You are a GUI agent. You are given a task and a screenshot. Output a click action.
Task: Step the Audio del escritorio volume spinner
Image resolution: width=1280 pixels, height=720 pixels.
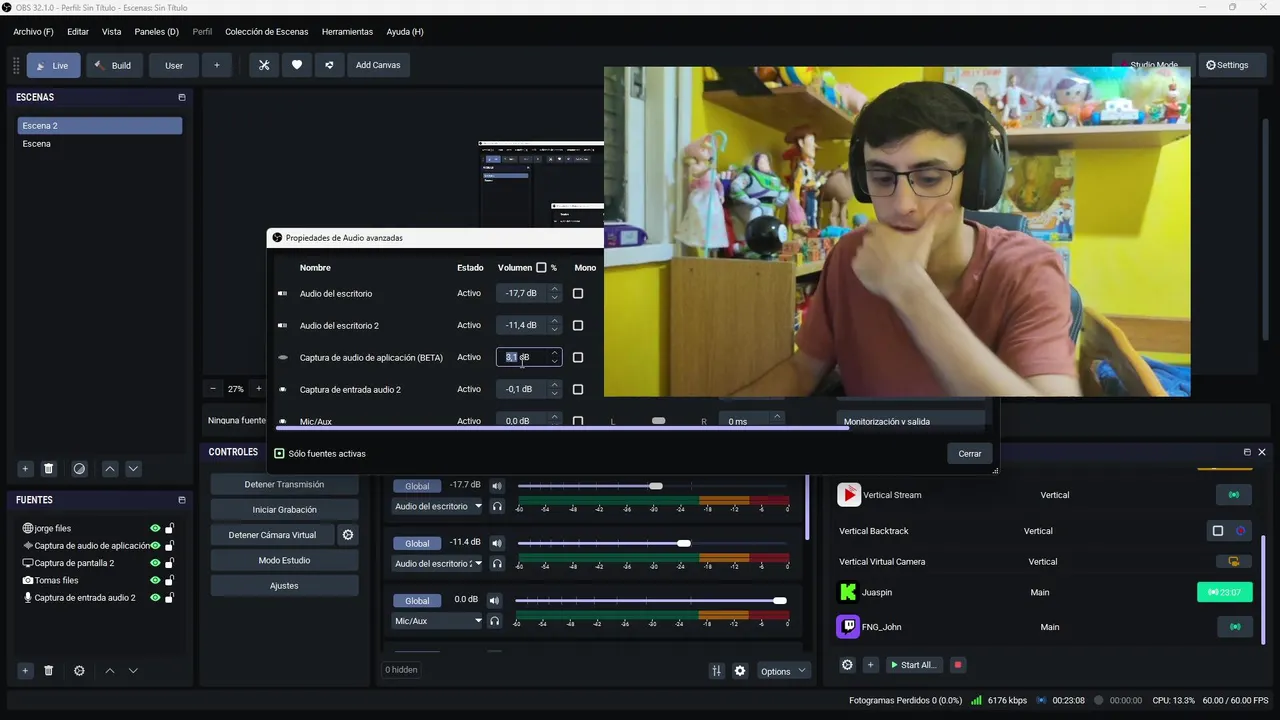pyautogui.click(x=555, y=293)
